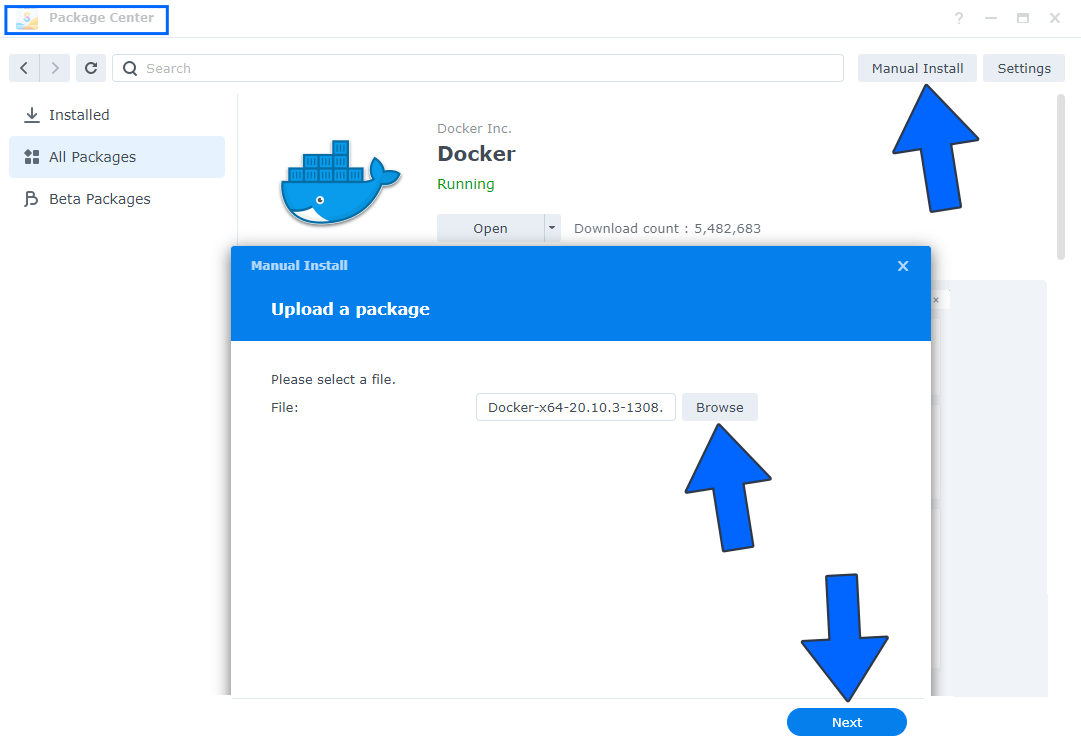1081x744 pixels.
Task: Click the package search field
Action: click(x=478, y=68)
